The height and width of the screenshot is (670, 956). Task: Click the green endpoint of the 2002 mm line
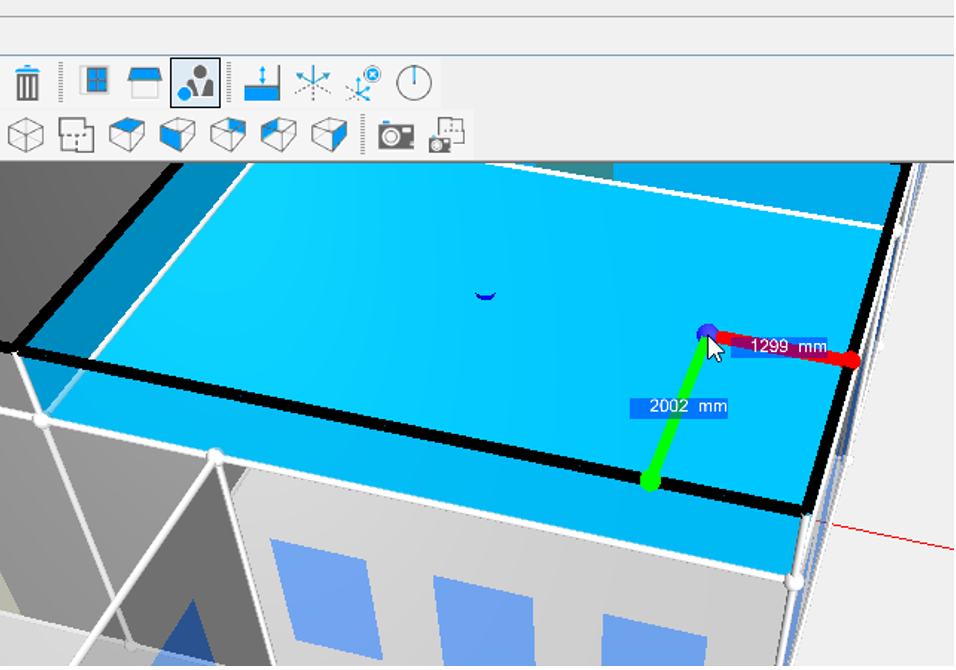(651, 482)
